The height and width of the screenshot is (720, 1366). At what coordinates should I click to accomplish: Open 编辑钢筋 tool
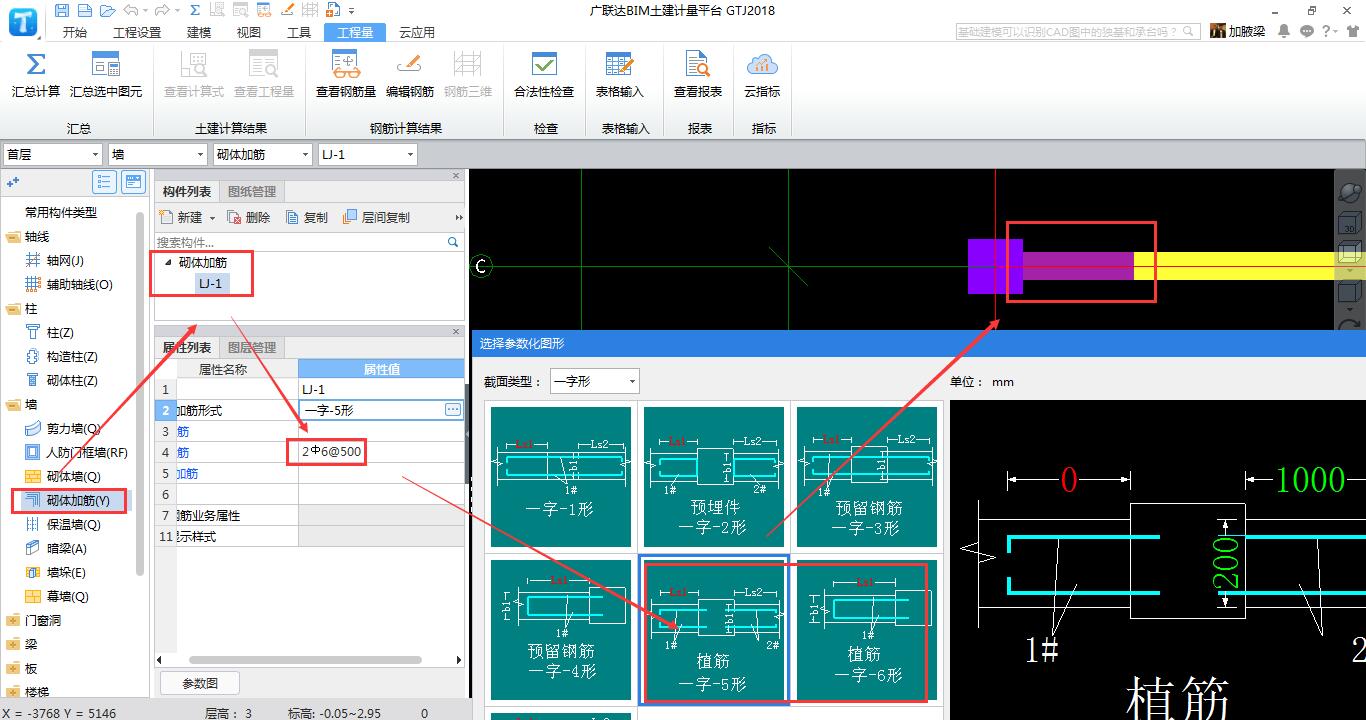410,76
